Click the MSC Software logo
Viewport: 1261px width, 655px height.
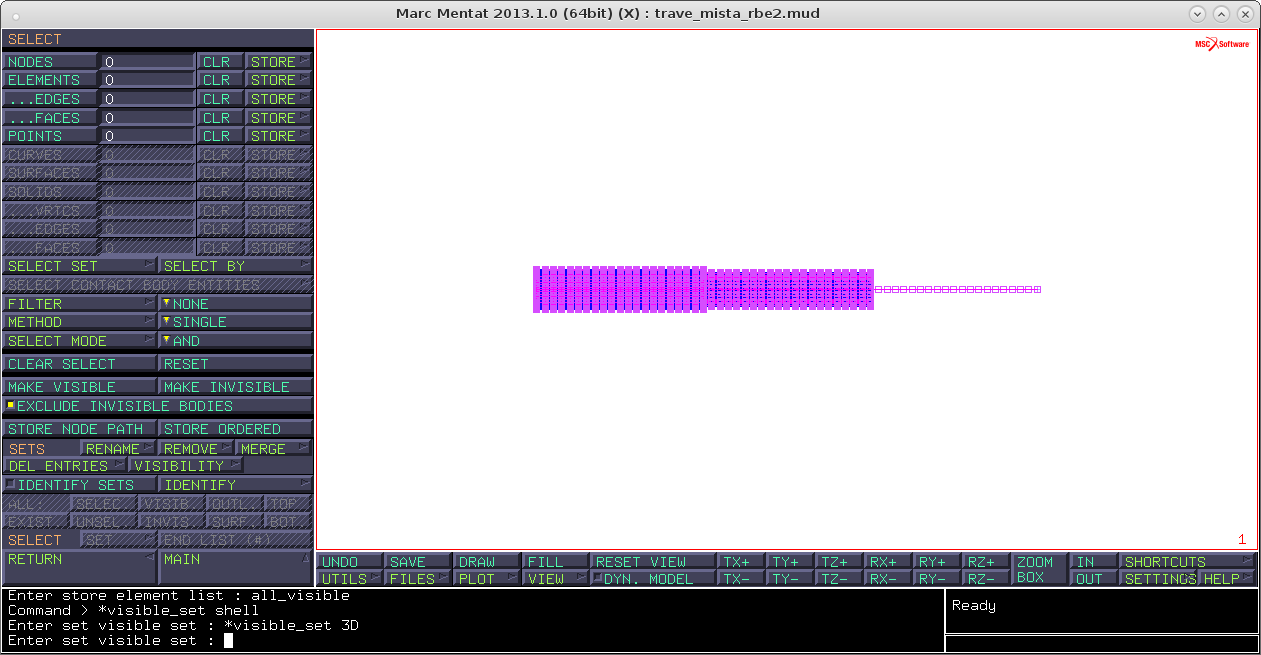click(x=1222, y=45)
